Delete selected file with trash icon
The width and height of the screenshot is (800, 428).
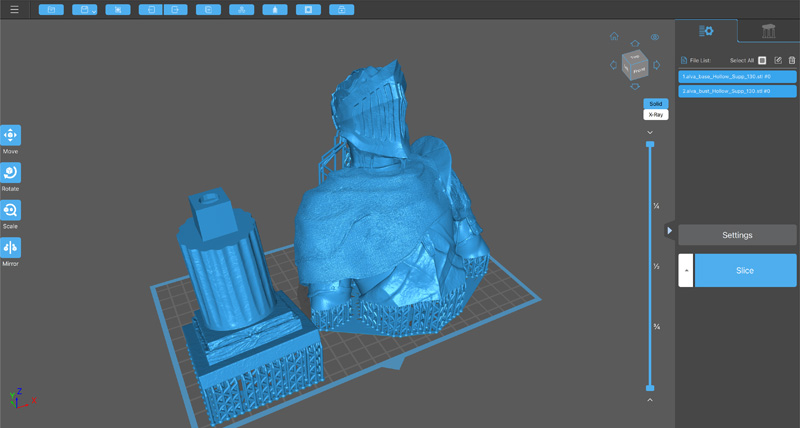(x=792, y=60)
